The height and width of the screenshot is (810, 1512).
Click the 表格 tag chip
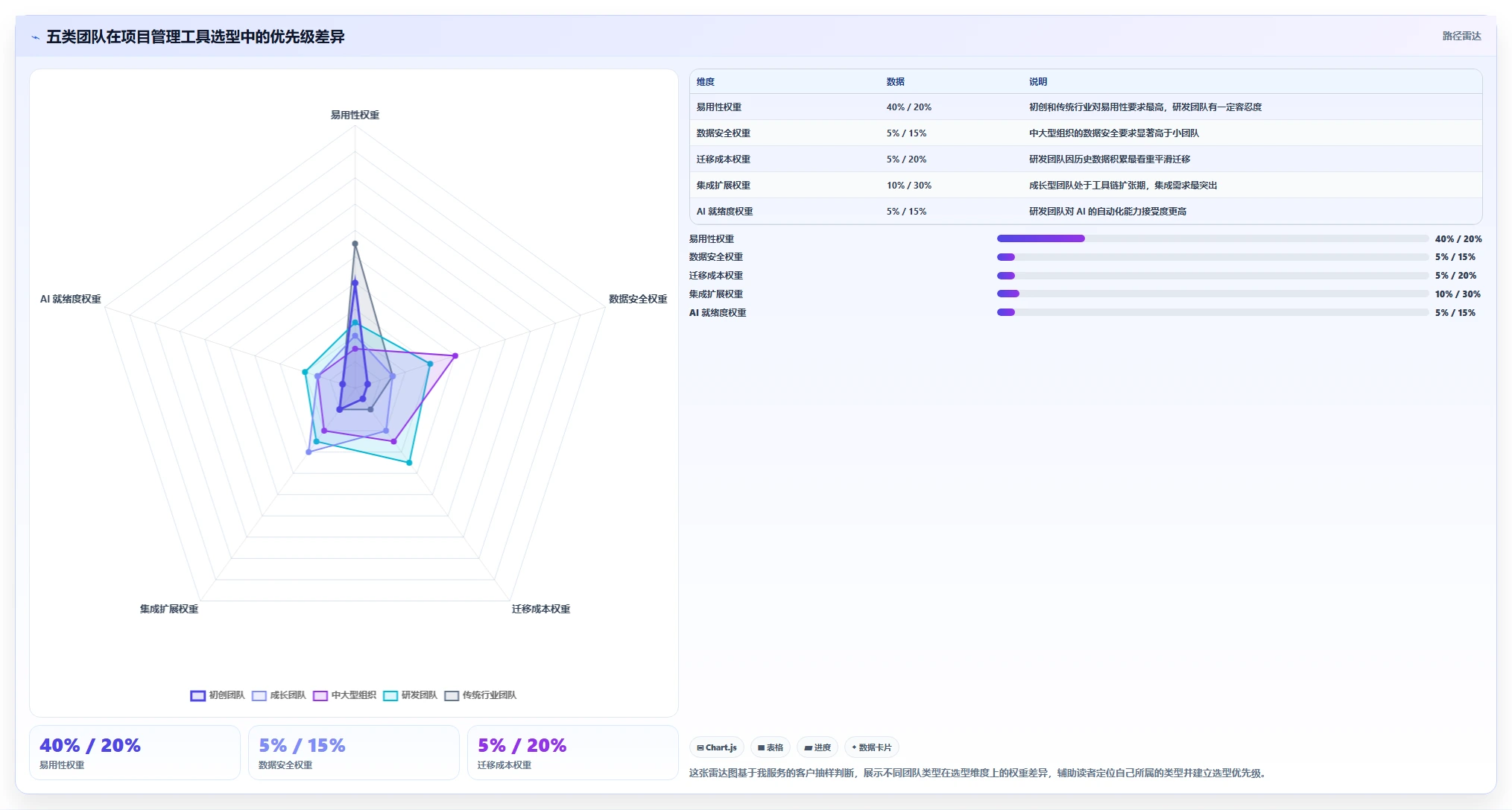click(771, 747)
